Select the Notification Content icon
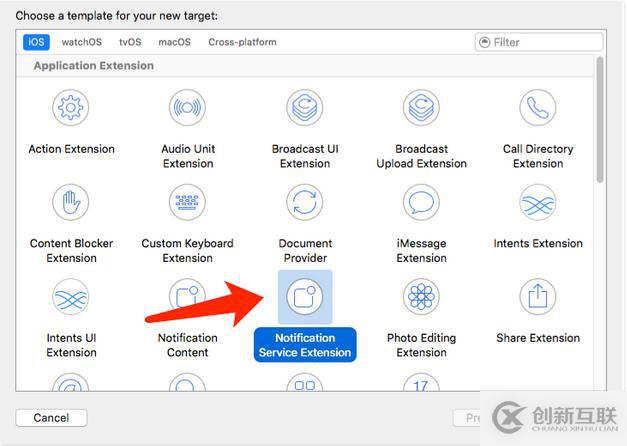Viewport: 627px width, 446px height. [187, 297]
